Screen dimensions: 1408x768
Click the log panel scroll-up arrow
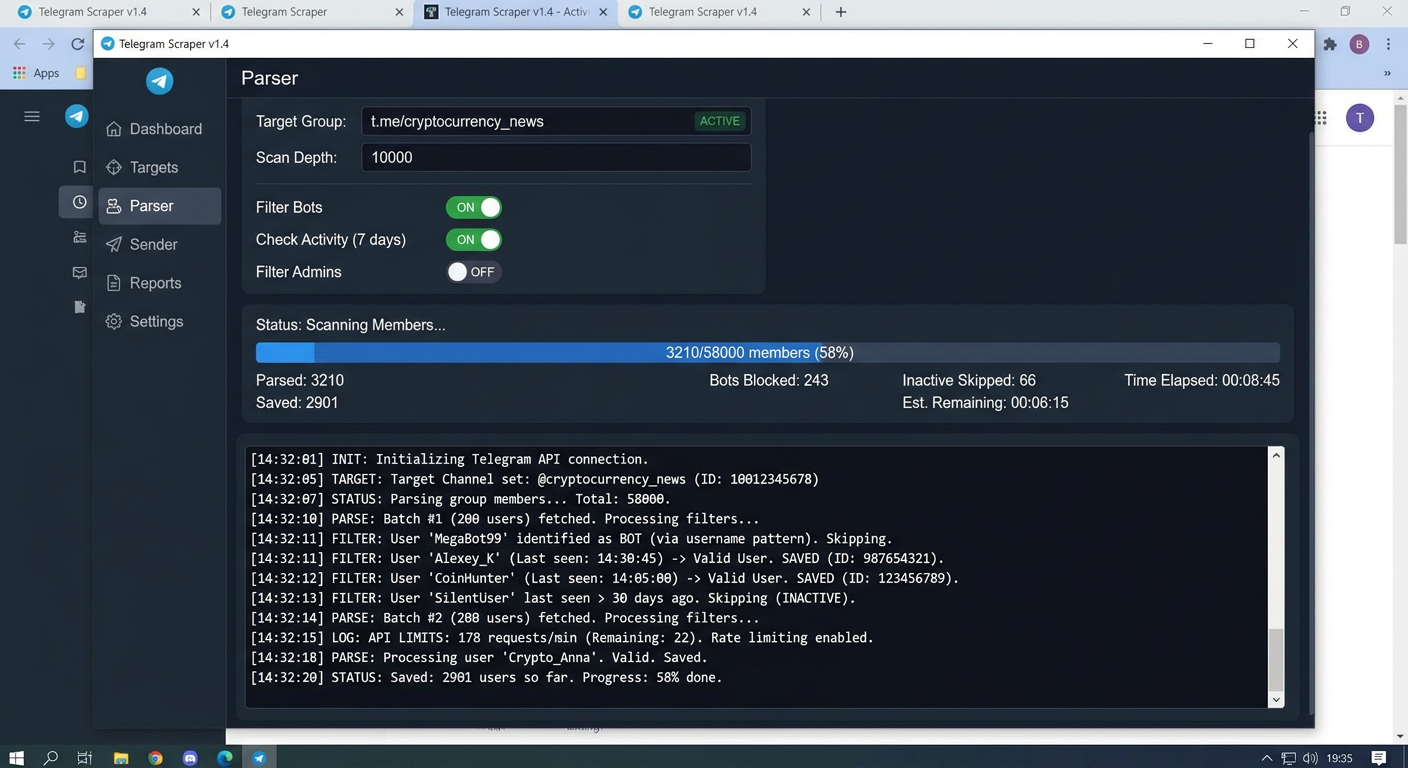tap(1276, 455)
